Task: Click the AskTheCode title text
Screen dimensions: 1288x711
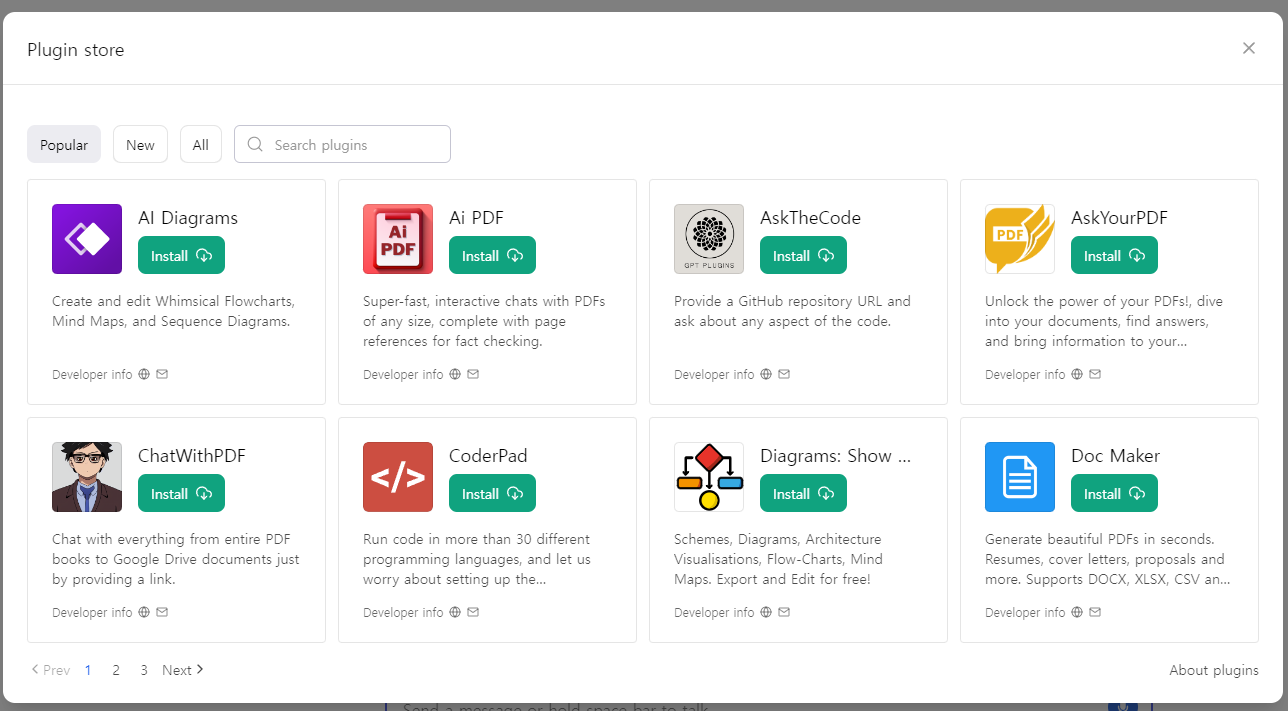Action: [810, 218]
